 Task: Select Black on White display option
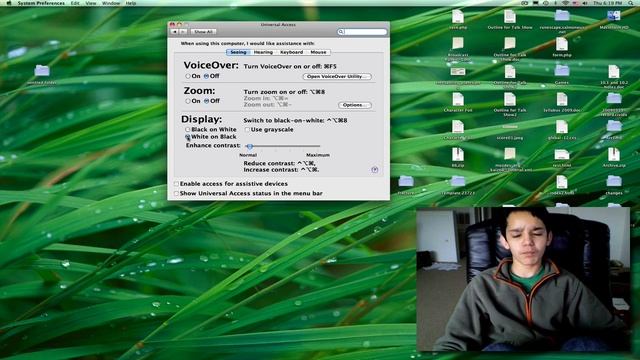pos(188,129)
